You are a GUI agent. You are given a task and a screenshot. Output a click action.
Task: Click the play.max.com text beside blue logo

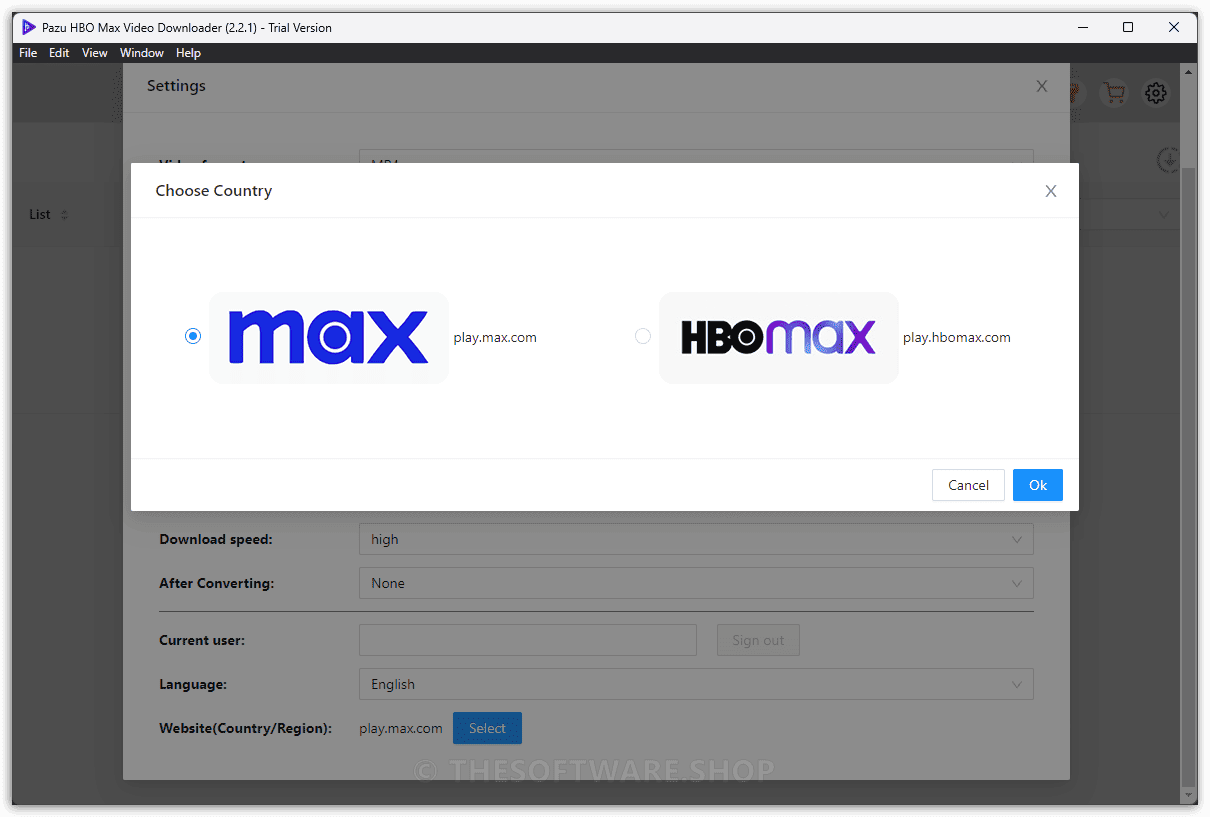tap(495, 338)
